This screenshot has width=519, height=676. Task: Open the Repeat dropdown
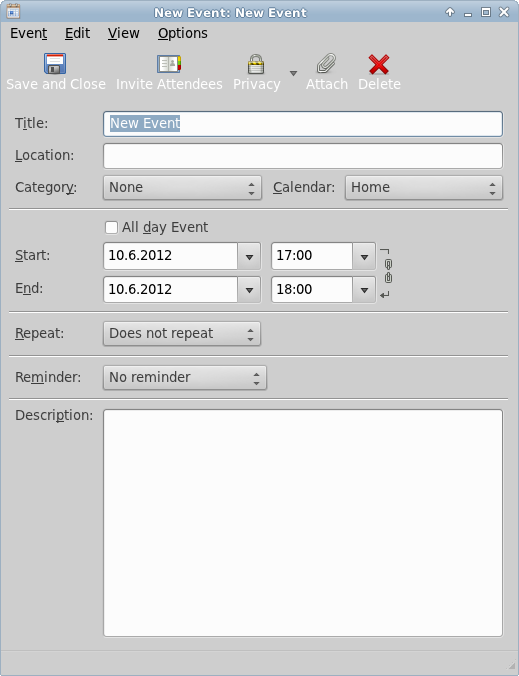point(182,334)
